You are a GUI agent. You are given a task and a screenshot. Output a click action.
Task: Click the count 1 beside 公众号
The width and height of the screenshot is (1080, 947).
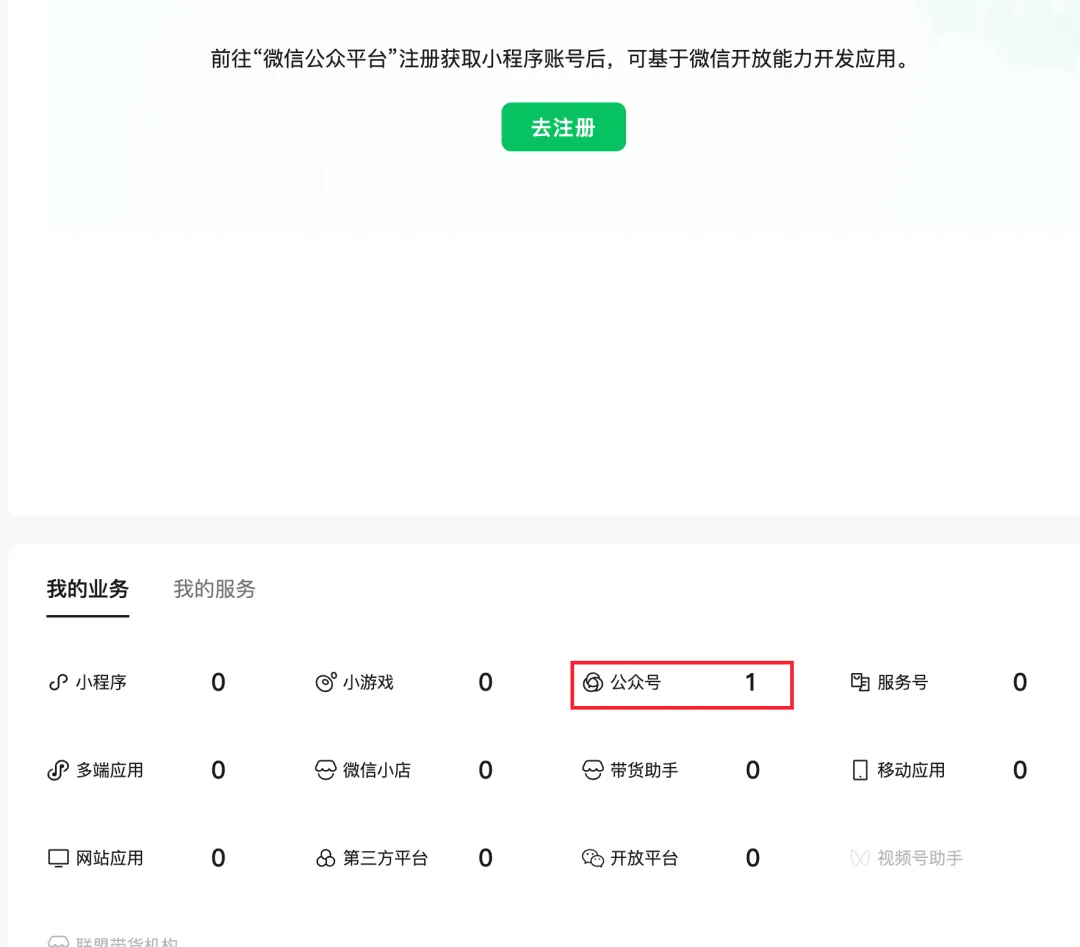[x=751, y=683]
